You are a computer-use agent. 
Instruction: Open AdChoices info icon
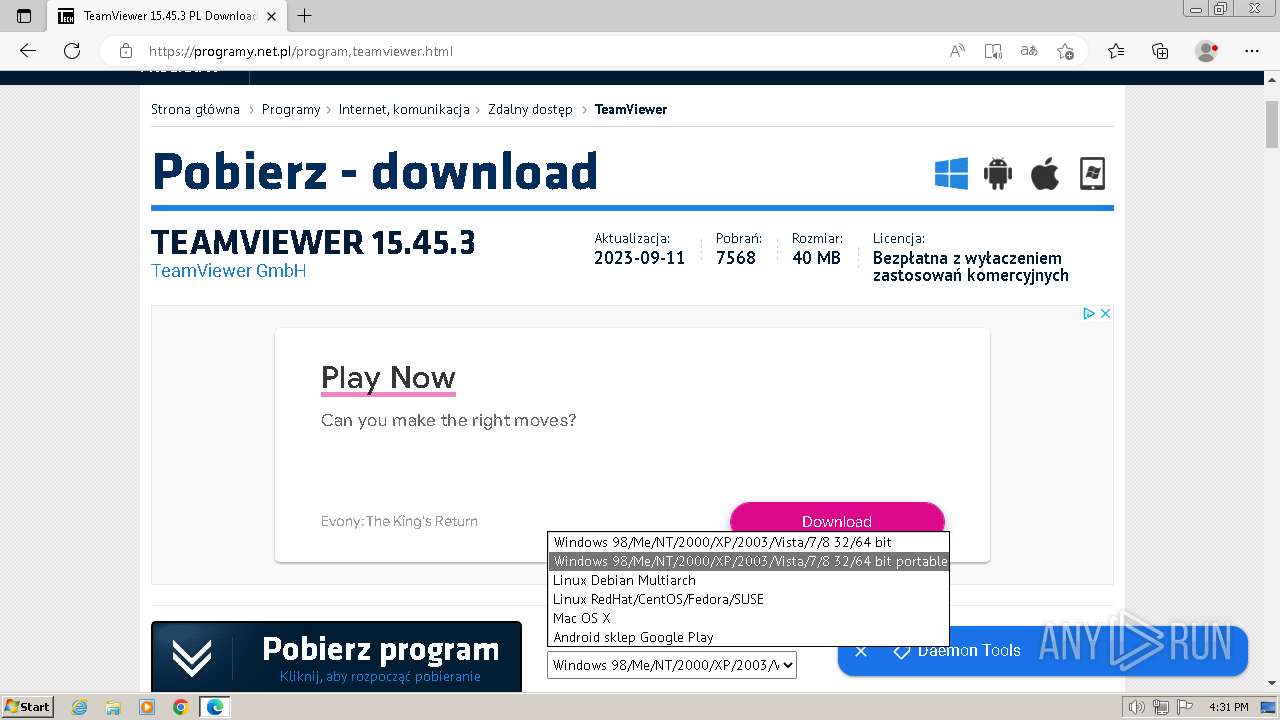tap(1089, 314)
